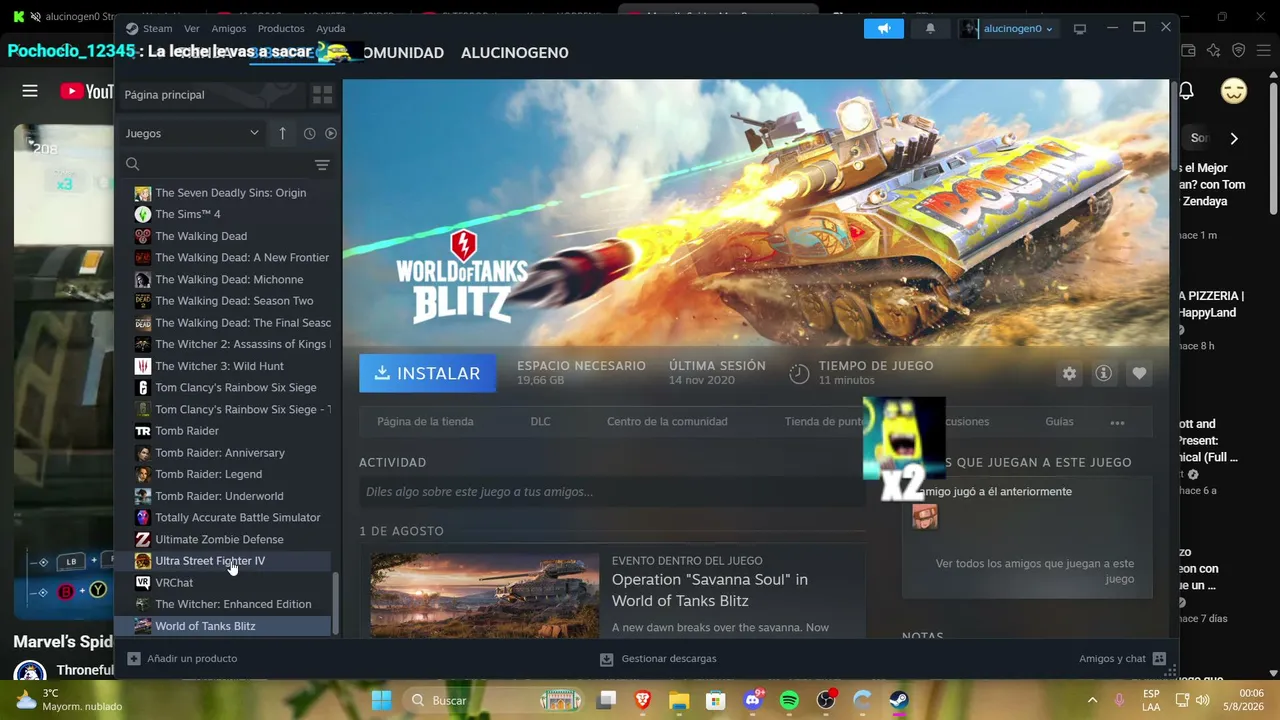
Task: Click the Steam taskbar icon
Action: (899, 700)
